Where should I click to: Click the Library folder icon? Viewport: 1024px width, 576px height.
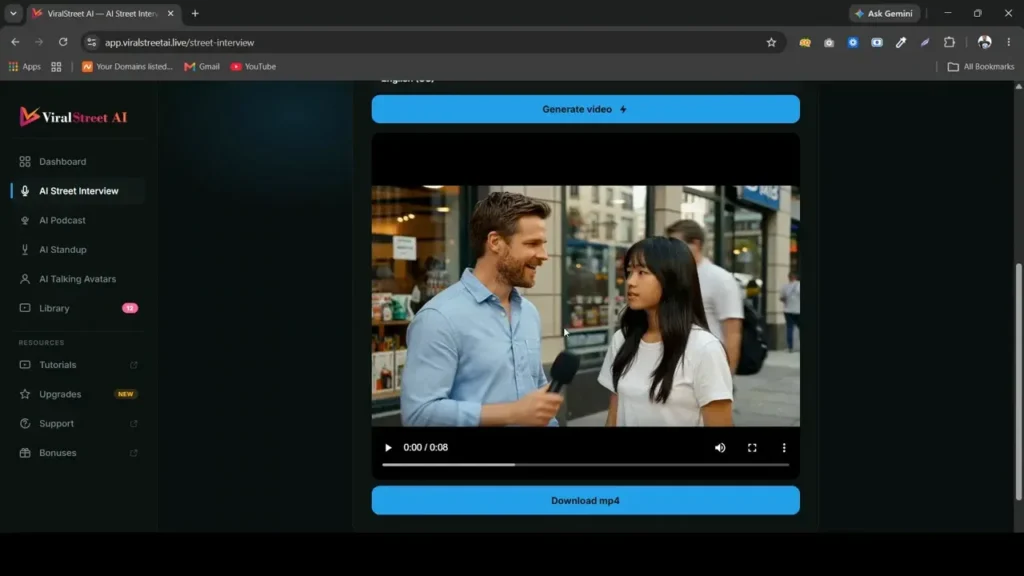[x=25, y=308]
